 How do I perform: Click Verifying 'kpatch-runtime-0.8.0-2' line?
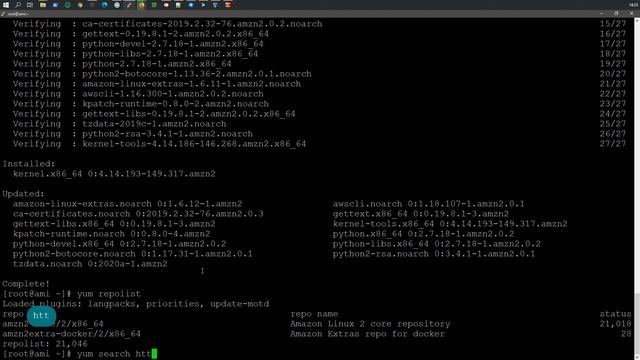tap(141, 104)
